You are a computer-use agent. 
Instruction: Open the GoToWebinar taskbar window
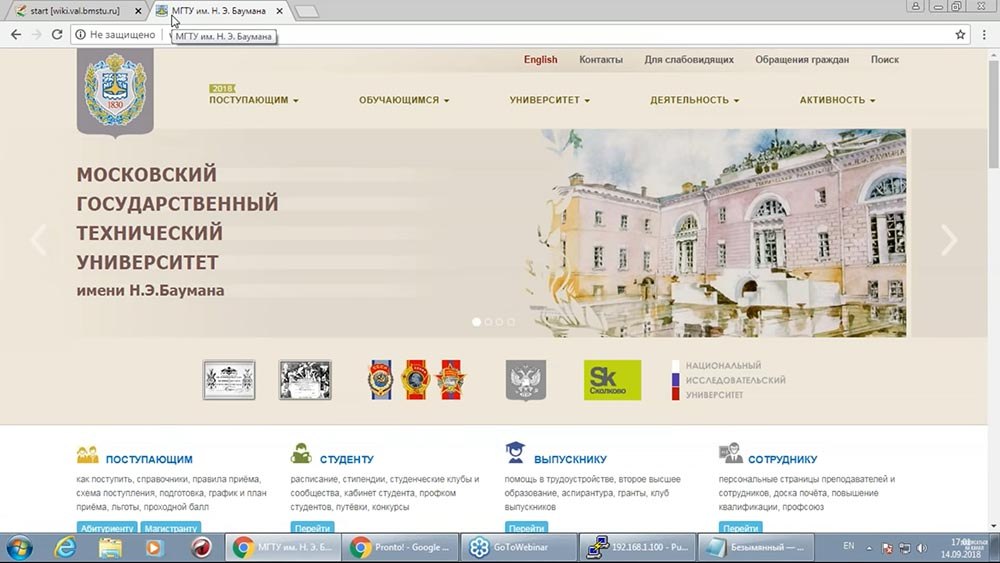pos(518,548)
